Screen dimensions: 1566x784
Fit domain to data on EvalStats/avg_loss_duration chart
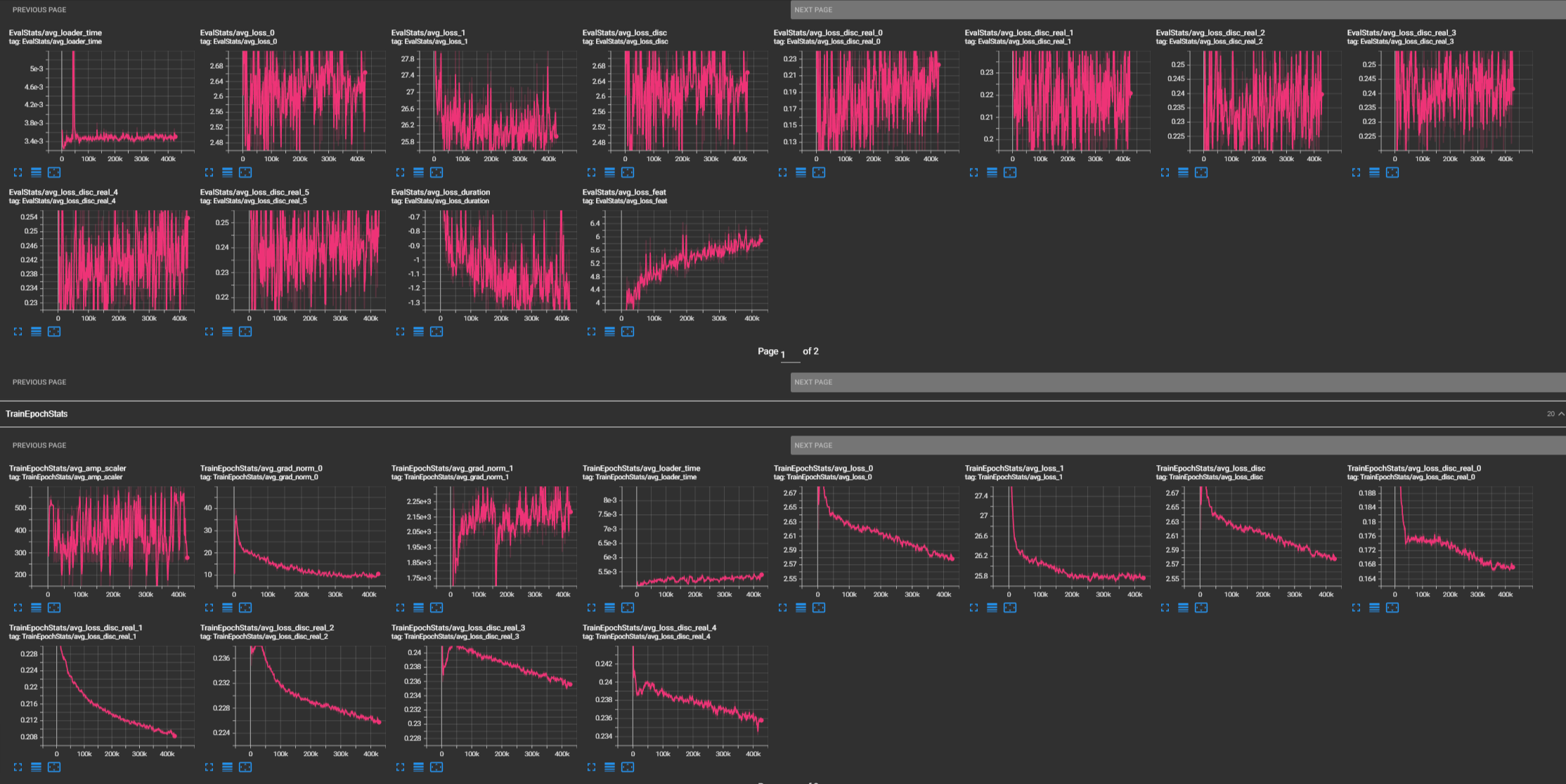click(x=436, y=332)
